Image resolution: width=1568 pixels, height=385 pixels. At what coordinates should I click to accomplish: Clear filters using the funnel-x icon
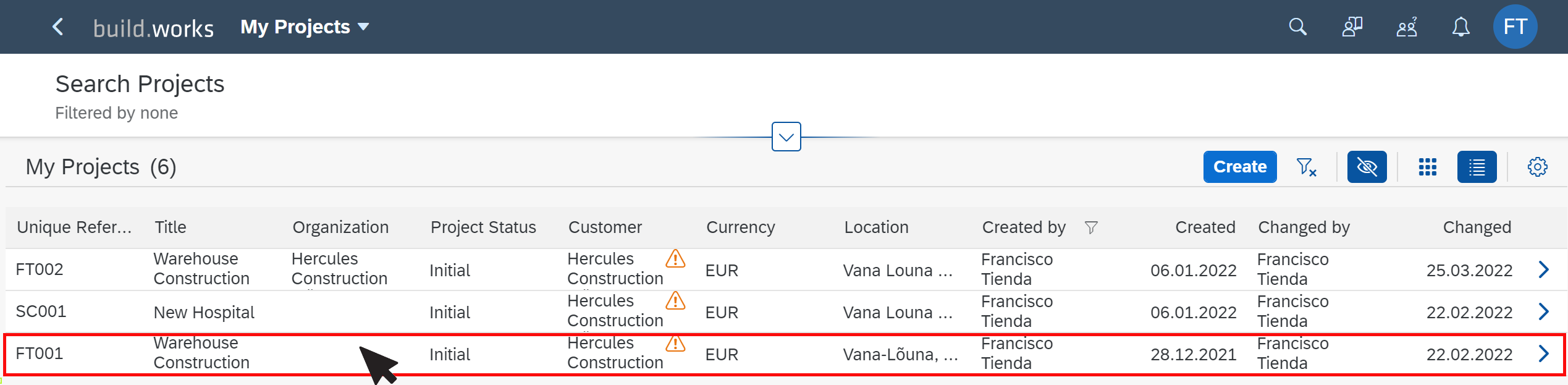1306,167
